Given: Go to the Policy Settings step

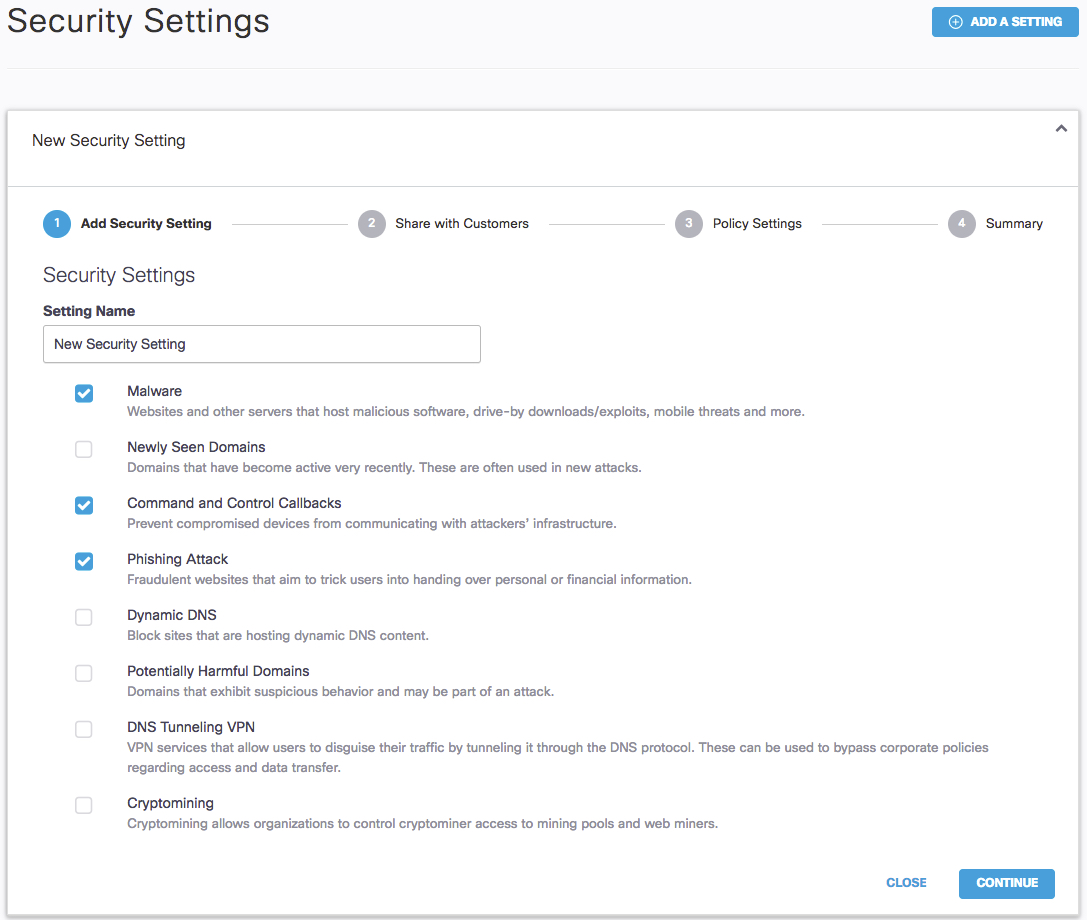Looking at the screenshot, I should click(x=757, y=224).
